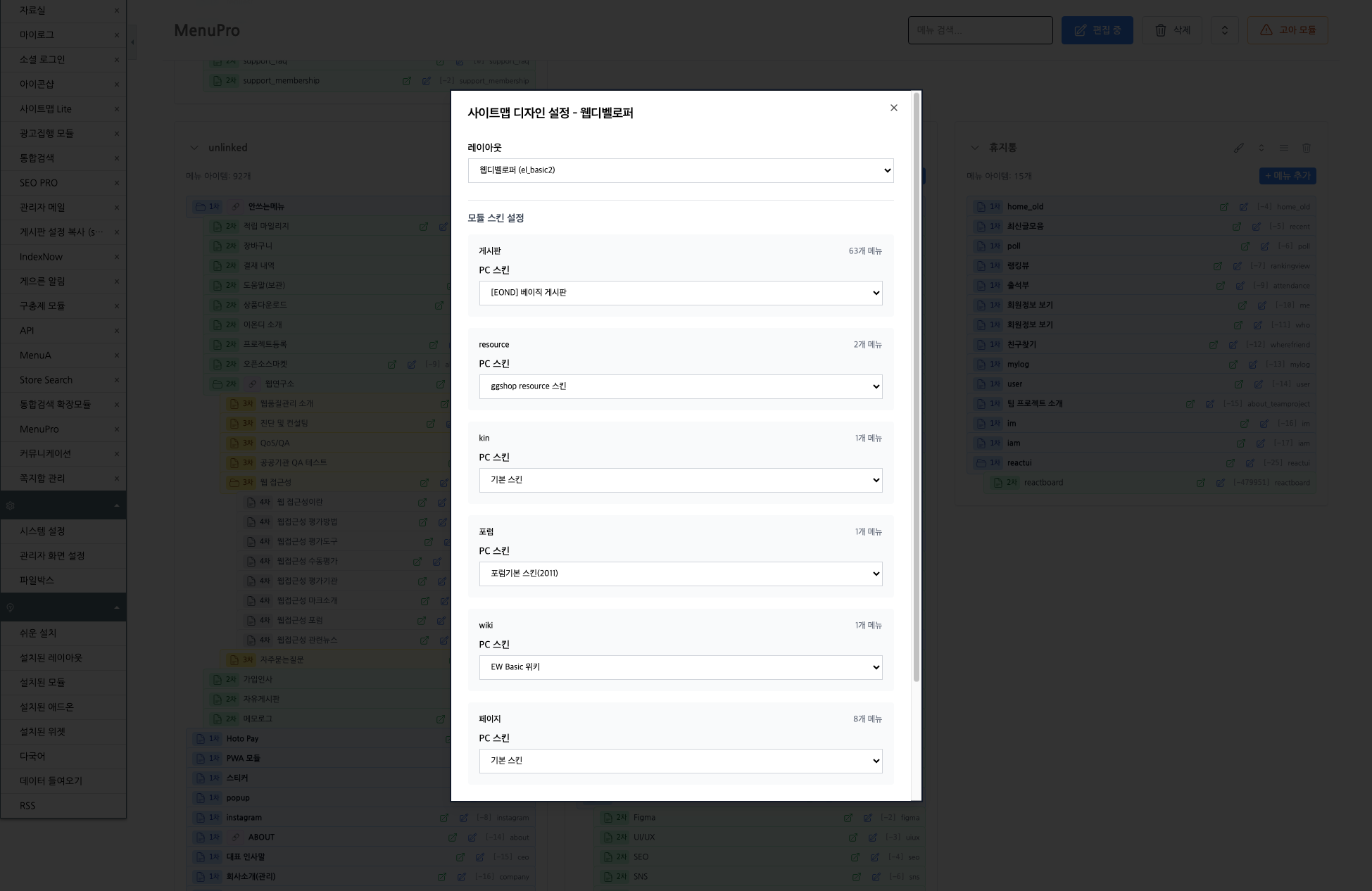Viewport: 1372px width, 891px height.
Task: Open 사이트맵 Lite in the sidebar
Action: pos(46,109)
